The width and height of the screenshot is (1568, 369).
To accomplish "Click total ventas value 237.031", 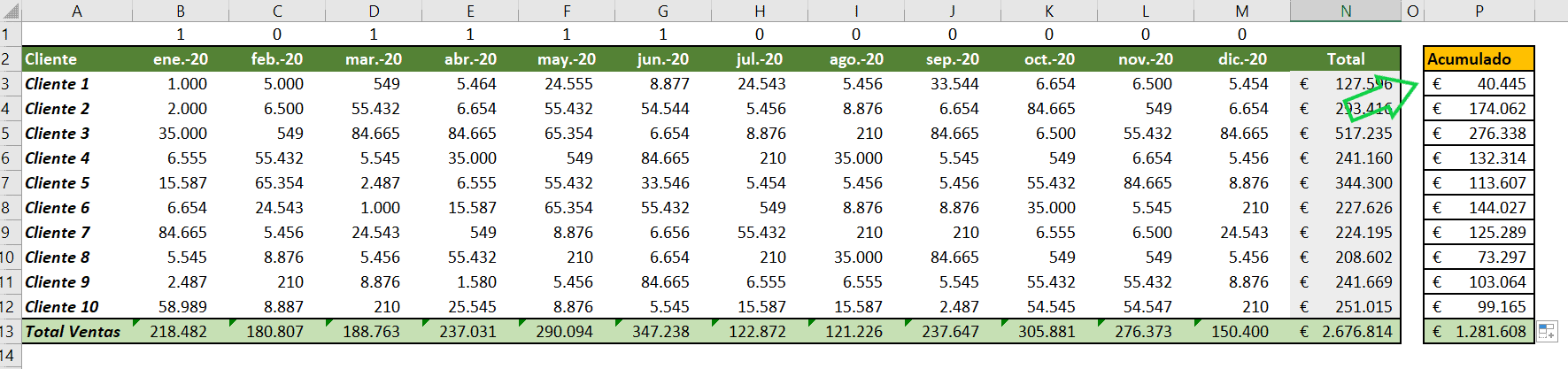I will [x=470, y=332].
